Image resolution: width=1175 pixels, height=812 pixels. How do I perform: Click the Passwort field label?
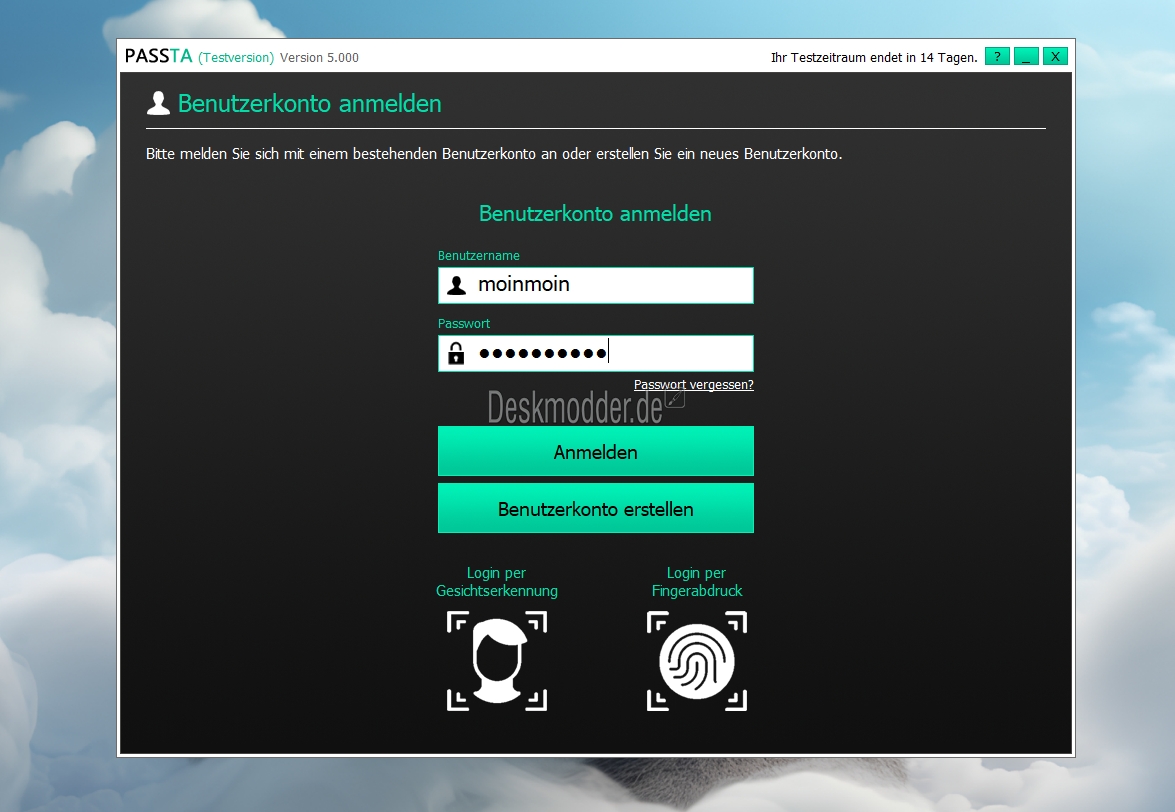(x=464, y=324)
